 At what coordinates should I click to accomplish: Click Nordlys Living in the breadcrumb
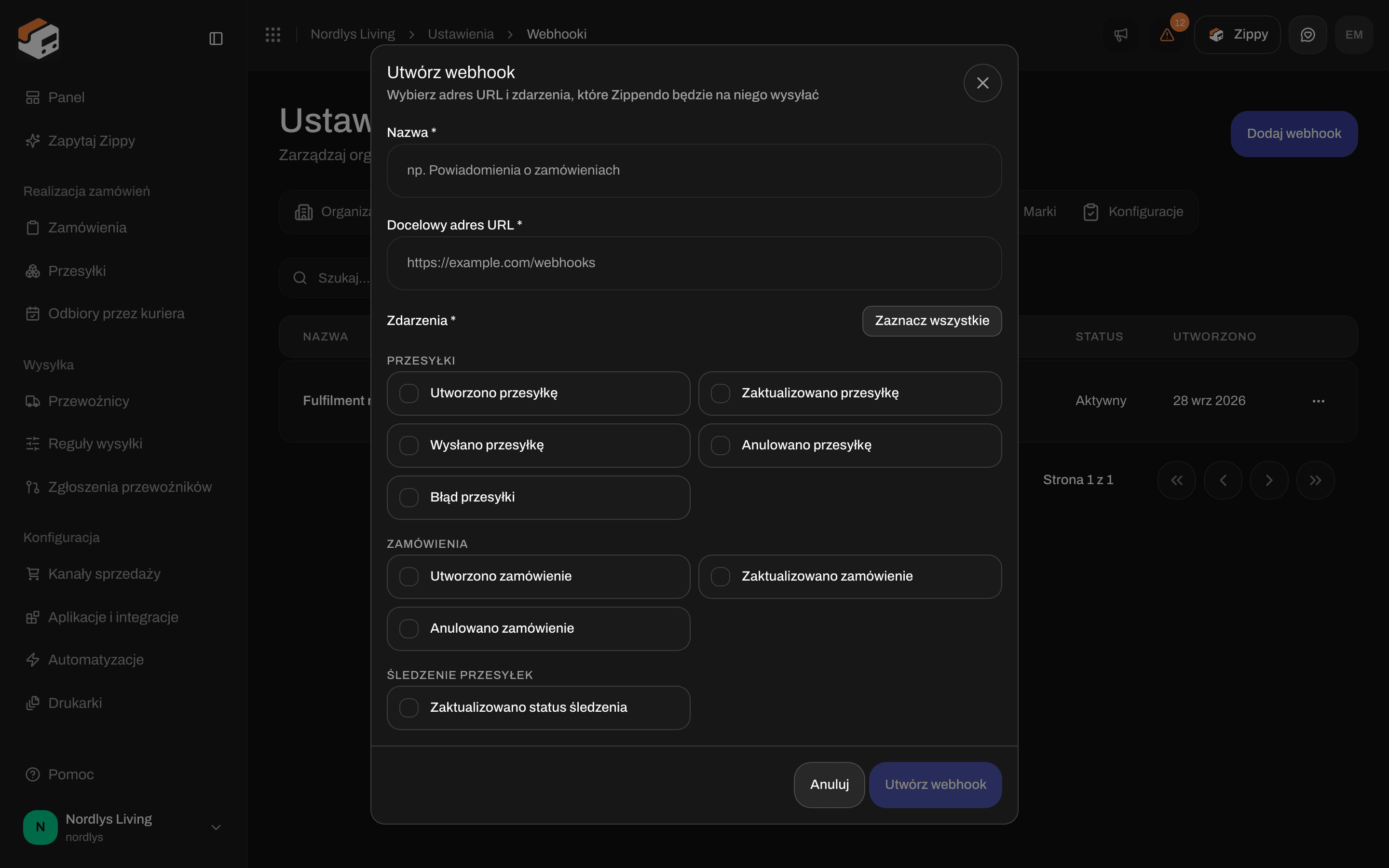click(353, 34)
